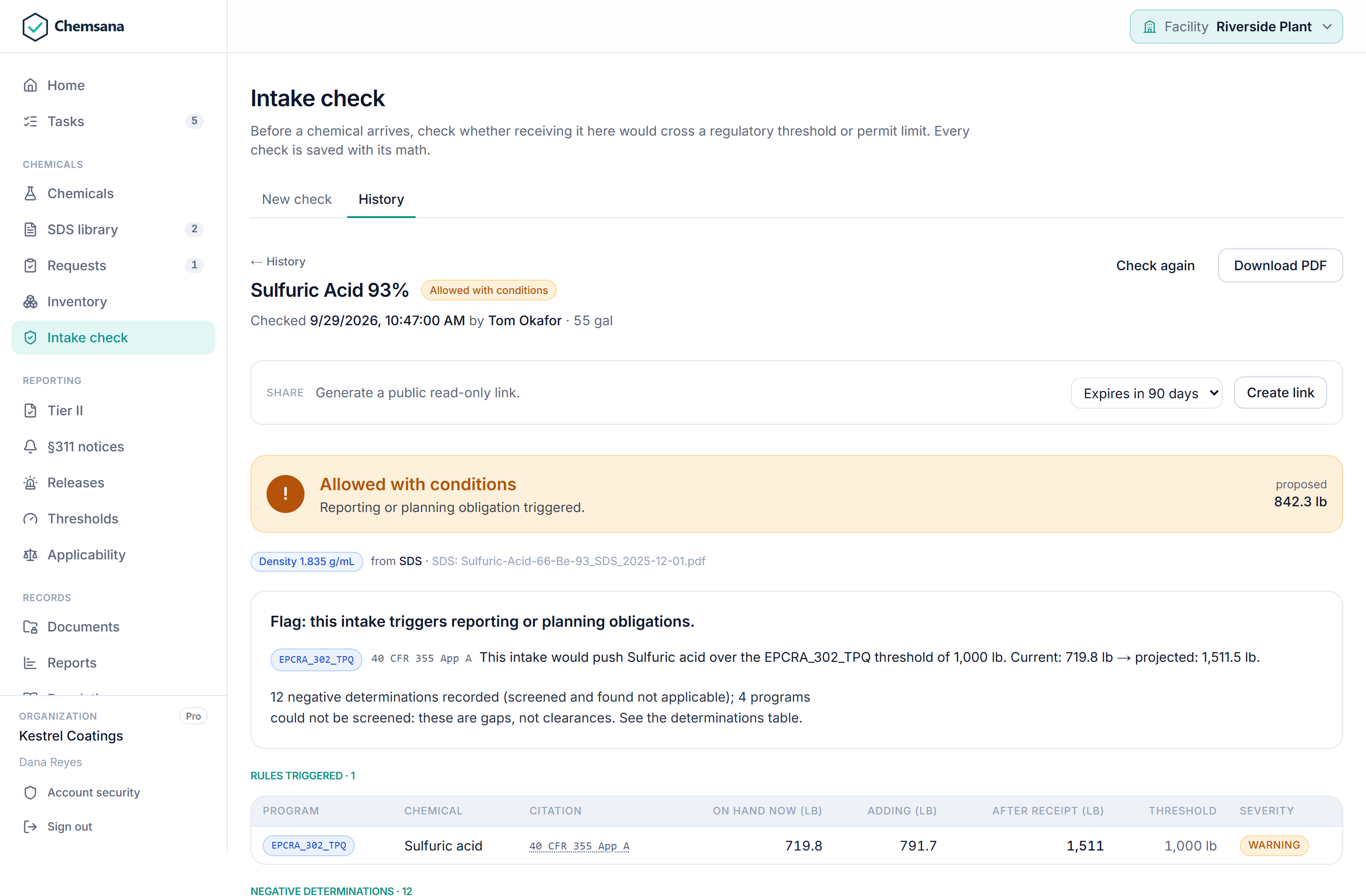Click the EPCRA_302_TPQ tag in table row
This screenshot has width=1366, height=896.
tap(308, 846)
